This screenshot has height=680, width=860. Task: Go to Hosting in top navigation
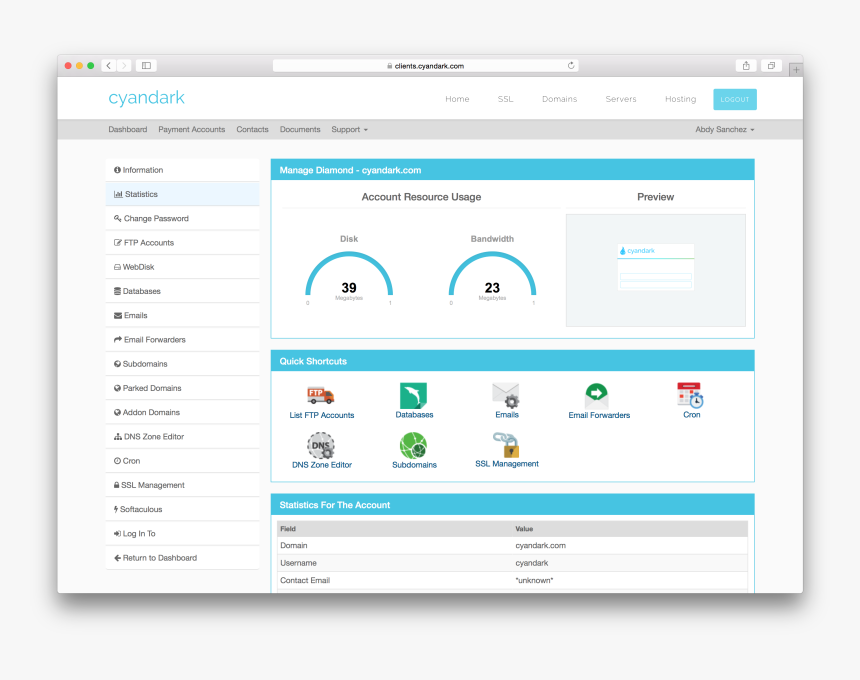(680, 99)
